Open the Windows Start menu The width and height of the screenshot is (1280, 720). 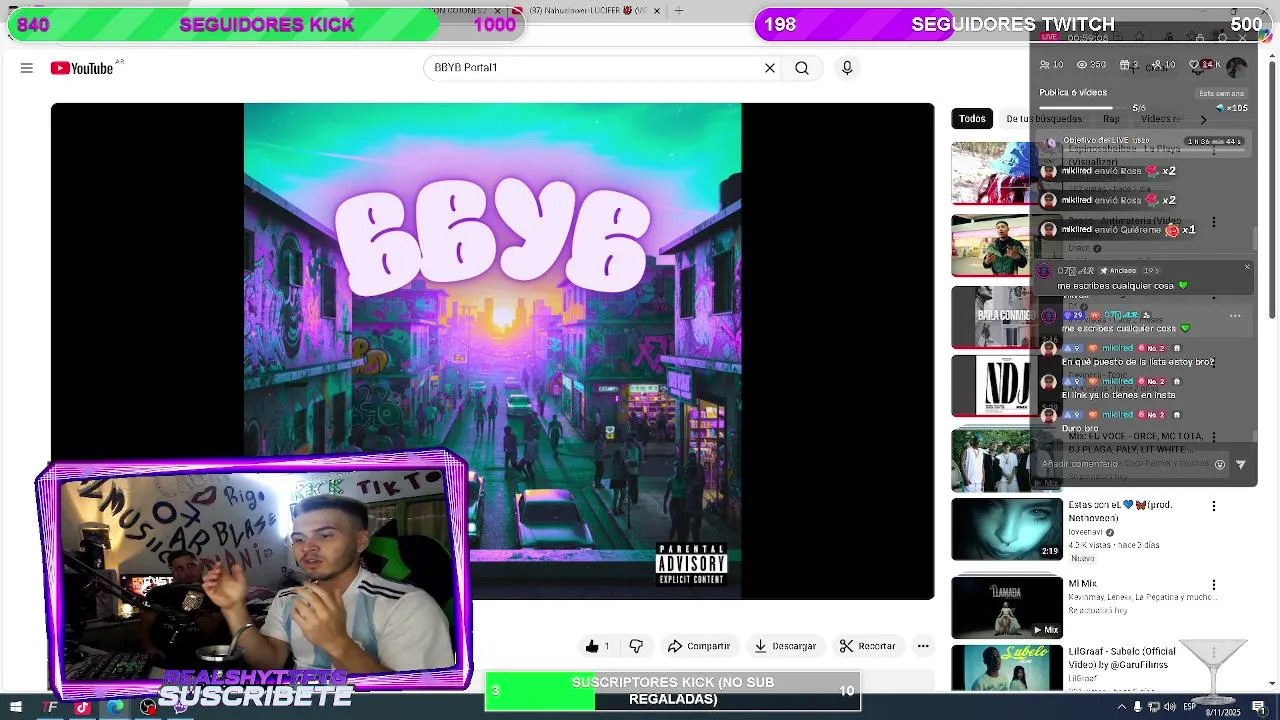pyautogui.click(x=16, y=707)
